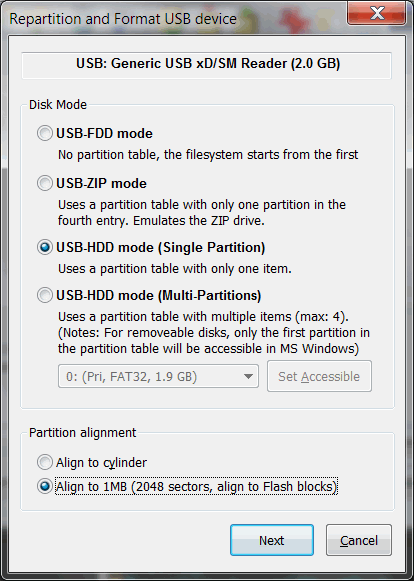This screenshot has height=581, width=414.
Task: Select USB-HDD mode (Single Partition)
Action: point(44,248)
